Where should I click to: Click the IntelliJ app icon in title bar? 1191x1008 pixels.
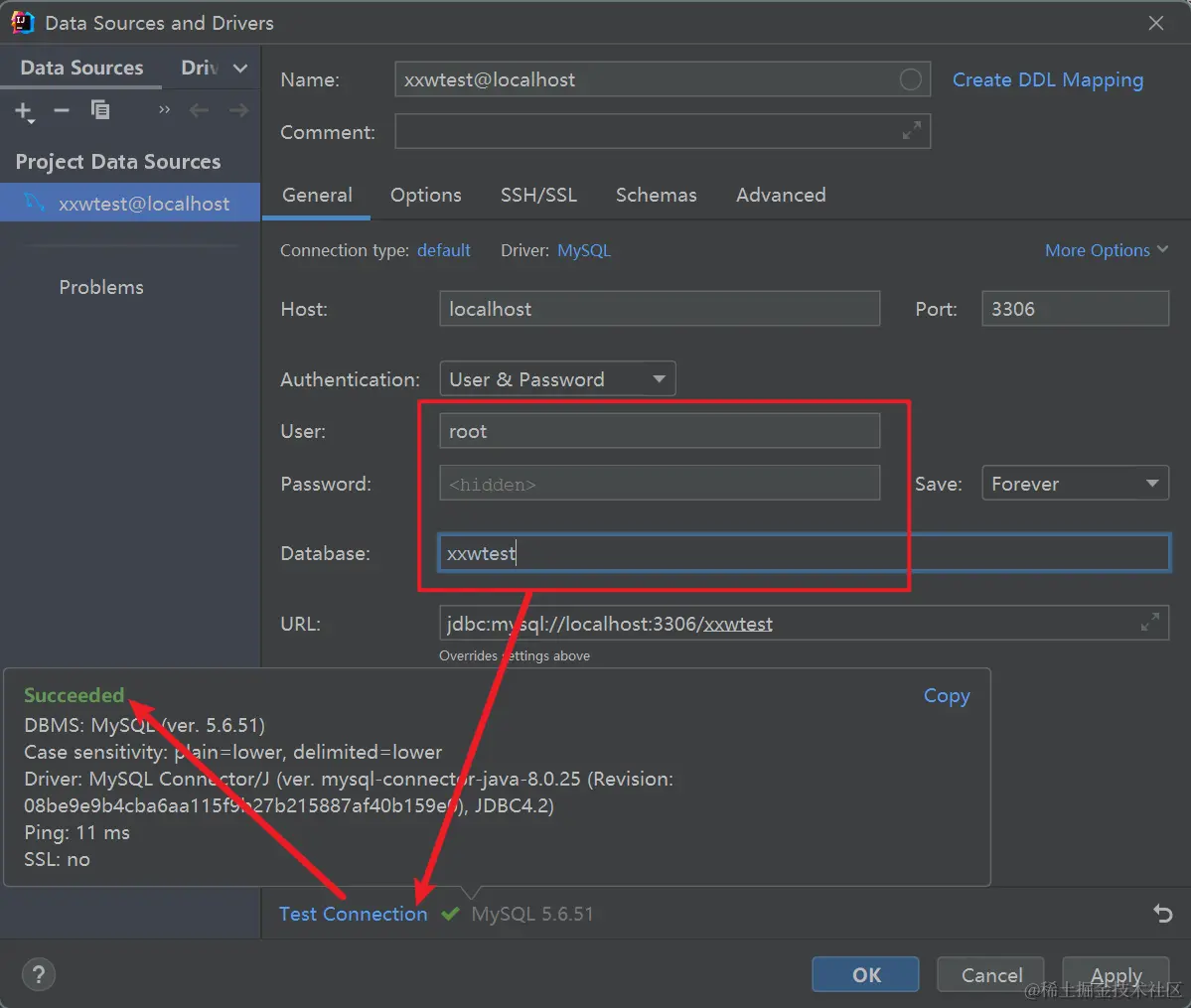[23, 23]
